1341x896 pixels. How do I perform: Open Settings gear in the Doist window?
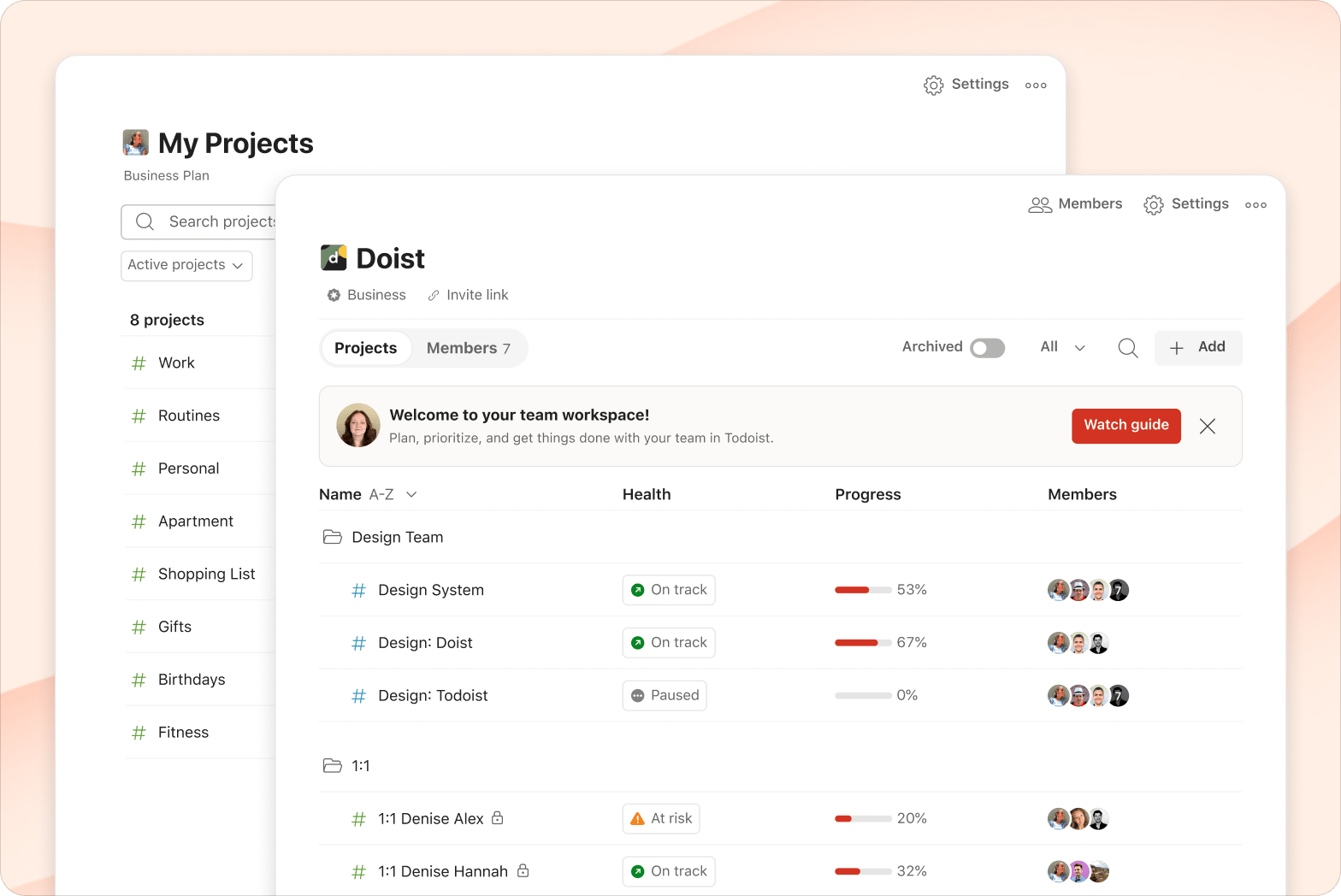tap(1154, 204)
